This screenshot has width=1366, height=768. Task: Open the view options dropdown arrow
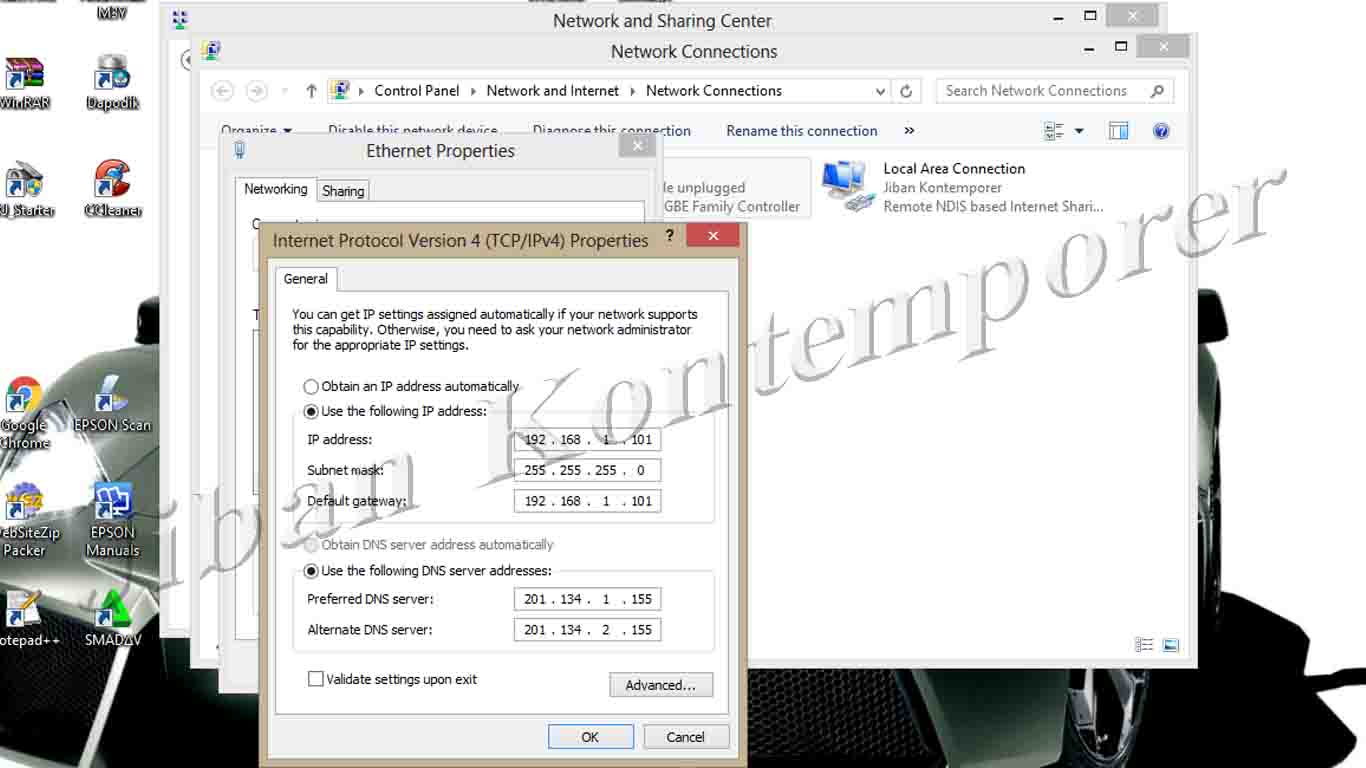pyautogui.click(x=1079, y=131)
